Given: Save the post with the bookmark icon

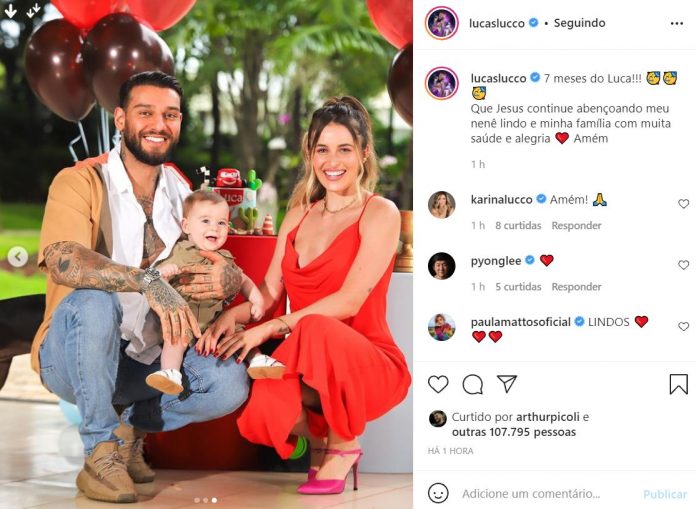Looking at the screenshot, I should pyautogui.click(x=678, y=384).
